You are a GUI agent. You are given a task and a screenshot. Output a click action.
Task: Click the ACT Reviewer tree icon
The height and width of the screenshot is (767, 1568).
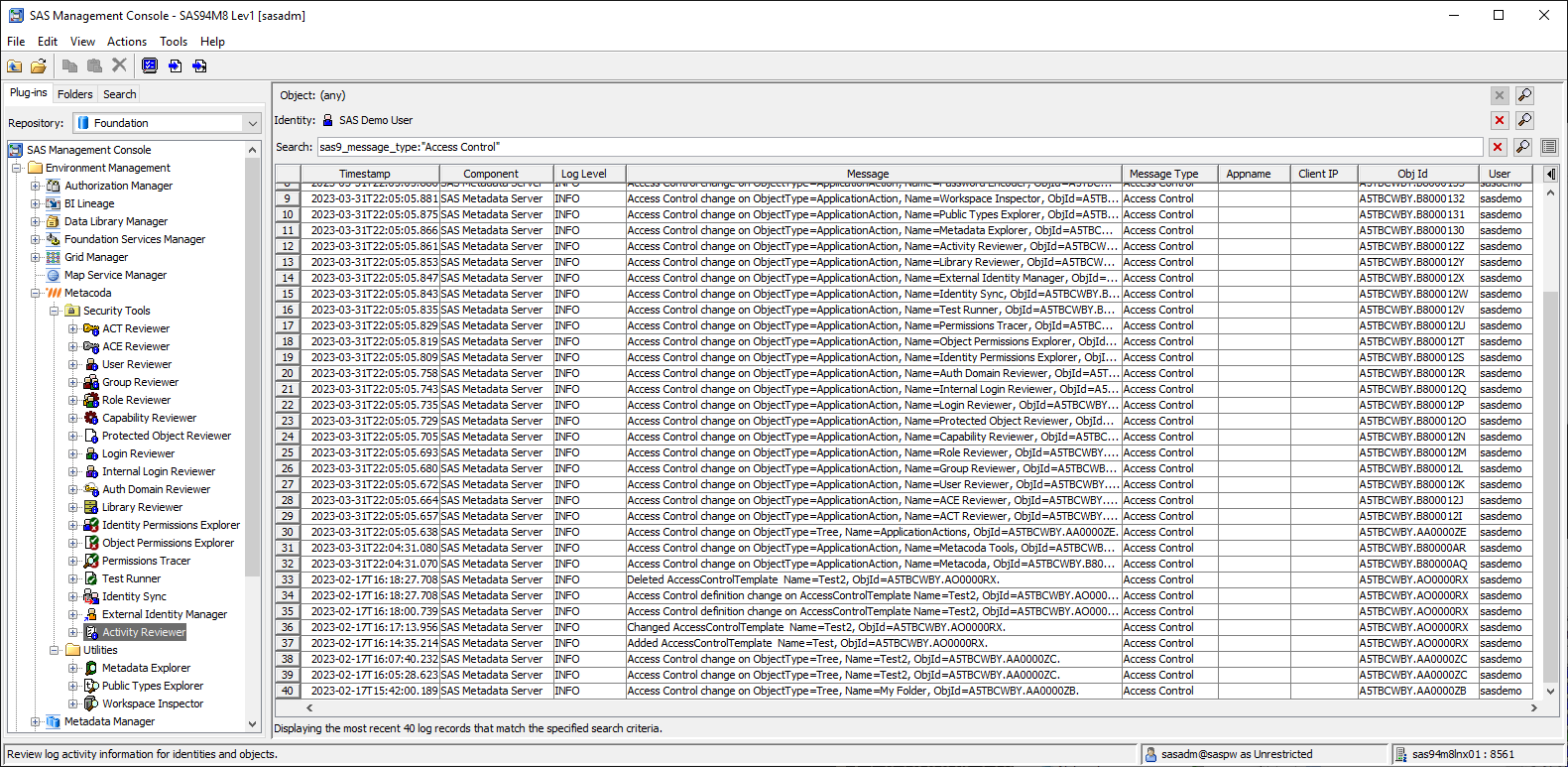point(91,328)
